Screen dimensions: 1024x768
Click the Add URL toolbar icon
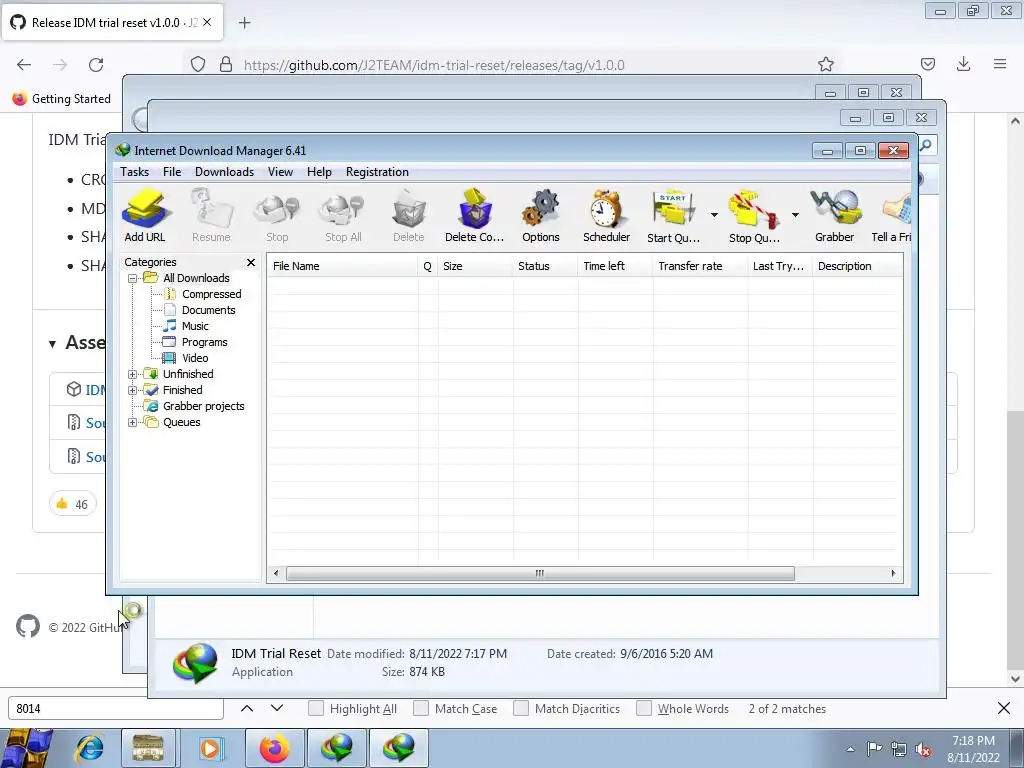coord(145,216)
